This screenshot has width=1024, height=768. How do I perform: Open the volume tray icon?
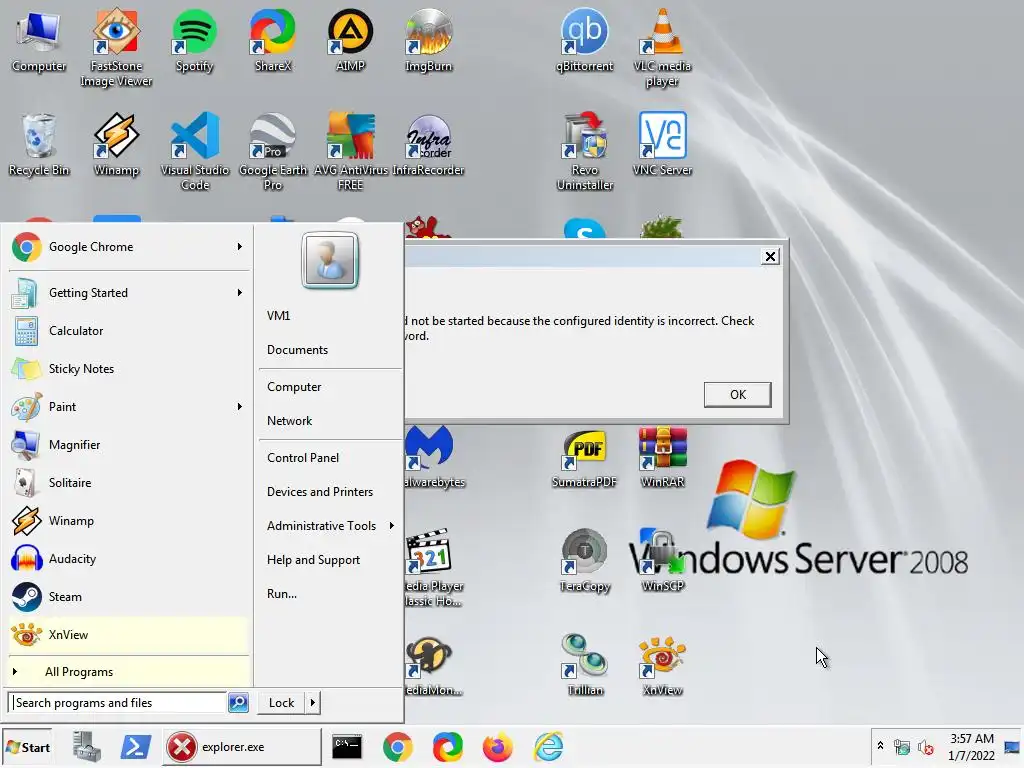tap(925, 747)
